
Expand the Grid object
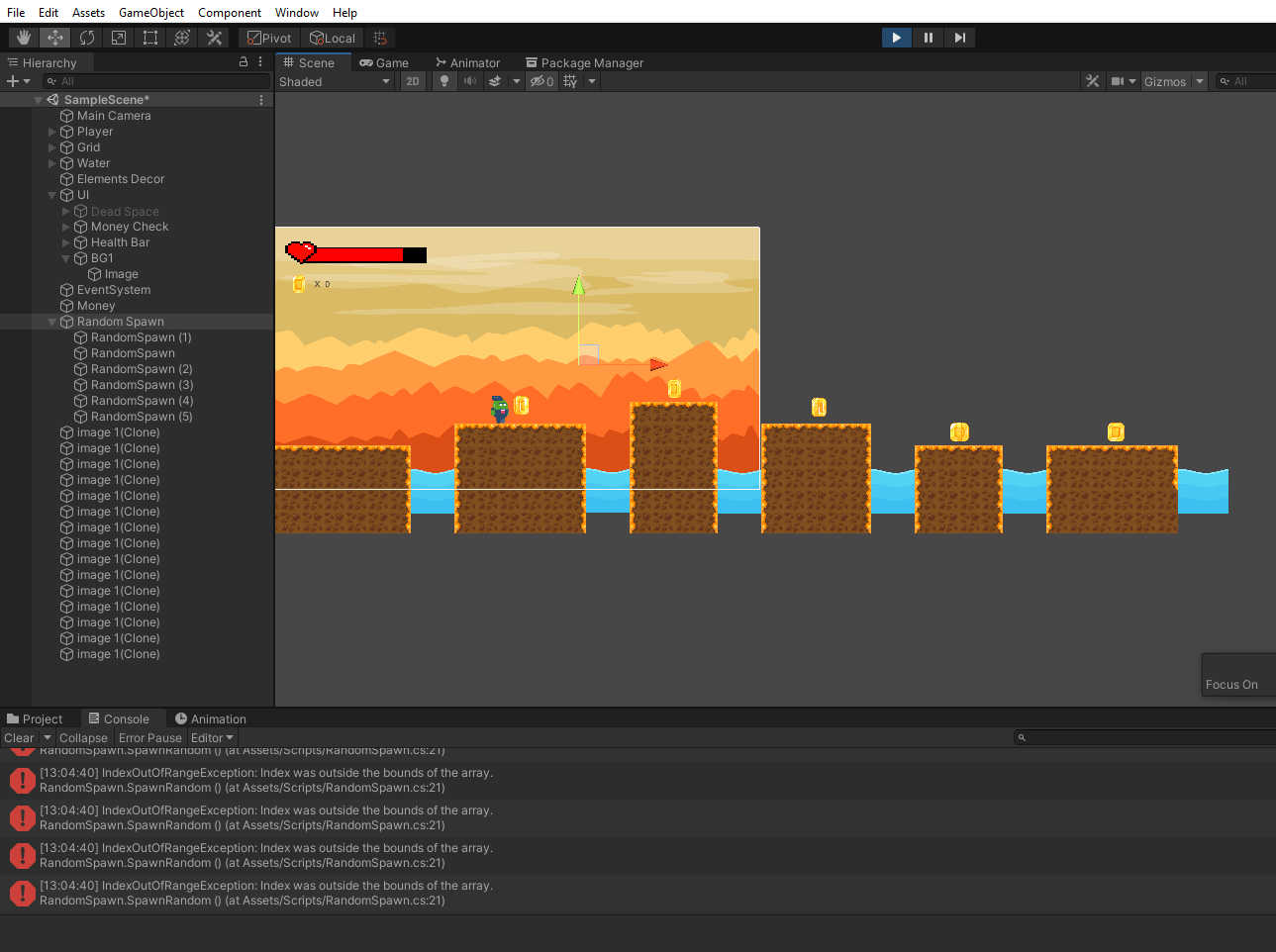click(52, 147)
